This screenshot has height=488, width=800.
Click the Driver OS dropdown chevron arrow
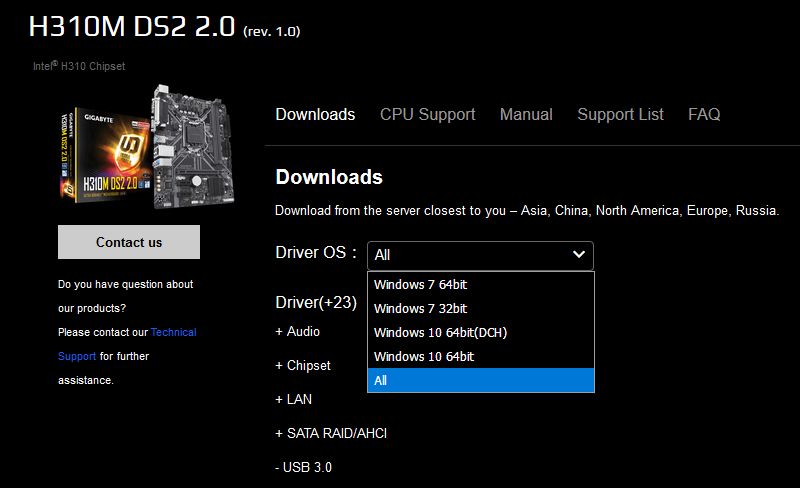tap(579, 254)
